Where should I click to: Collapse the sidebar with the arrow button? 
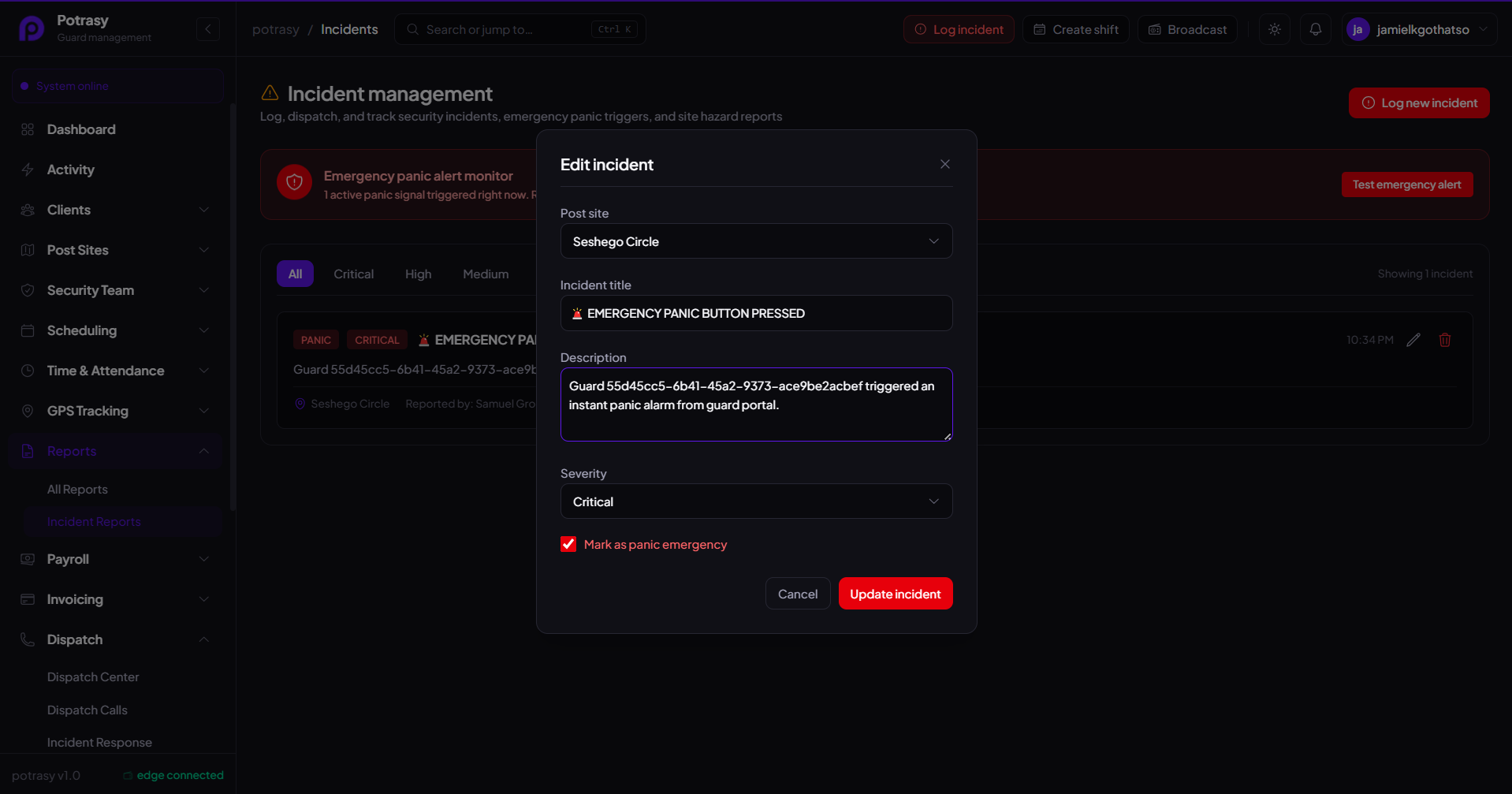tap(208, 29)
